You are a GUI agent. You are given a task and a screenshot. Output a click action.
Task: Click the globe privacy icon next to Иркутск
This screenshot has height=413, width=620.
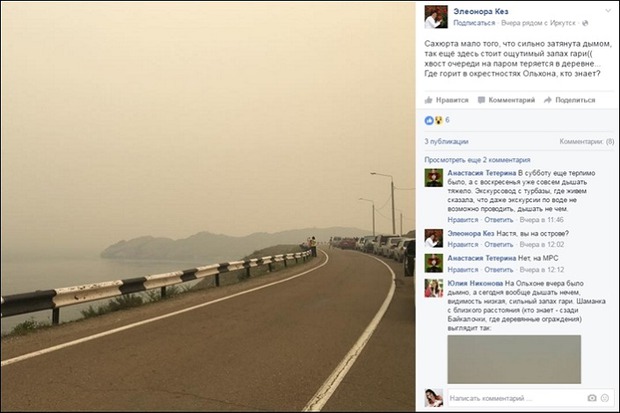point(585,23)
